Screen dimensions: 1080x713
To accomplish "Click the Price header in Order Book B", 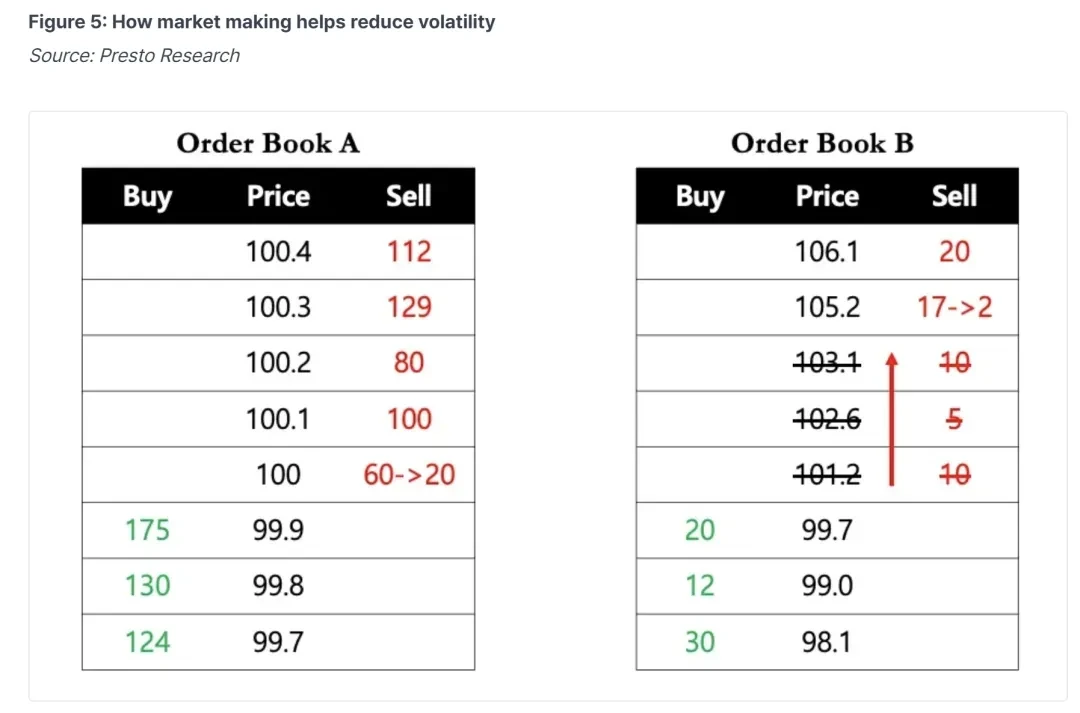I will coord(827,196).
